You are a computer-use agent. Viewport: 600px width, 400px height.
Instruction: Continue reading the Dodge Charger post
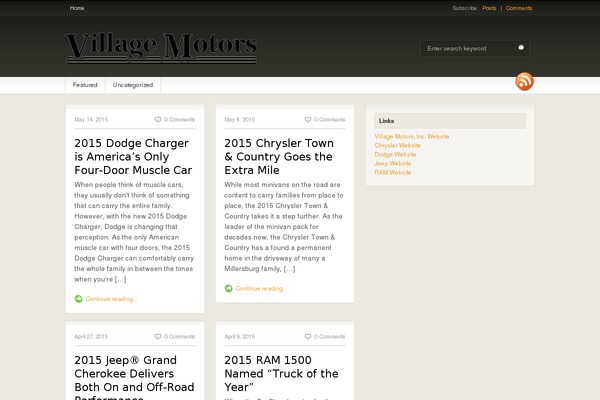[111, 299]
